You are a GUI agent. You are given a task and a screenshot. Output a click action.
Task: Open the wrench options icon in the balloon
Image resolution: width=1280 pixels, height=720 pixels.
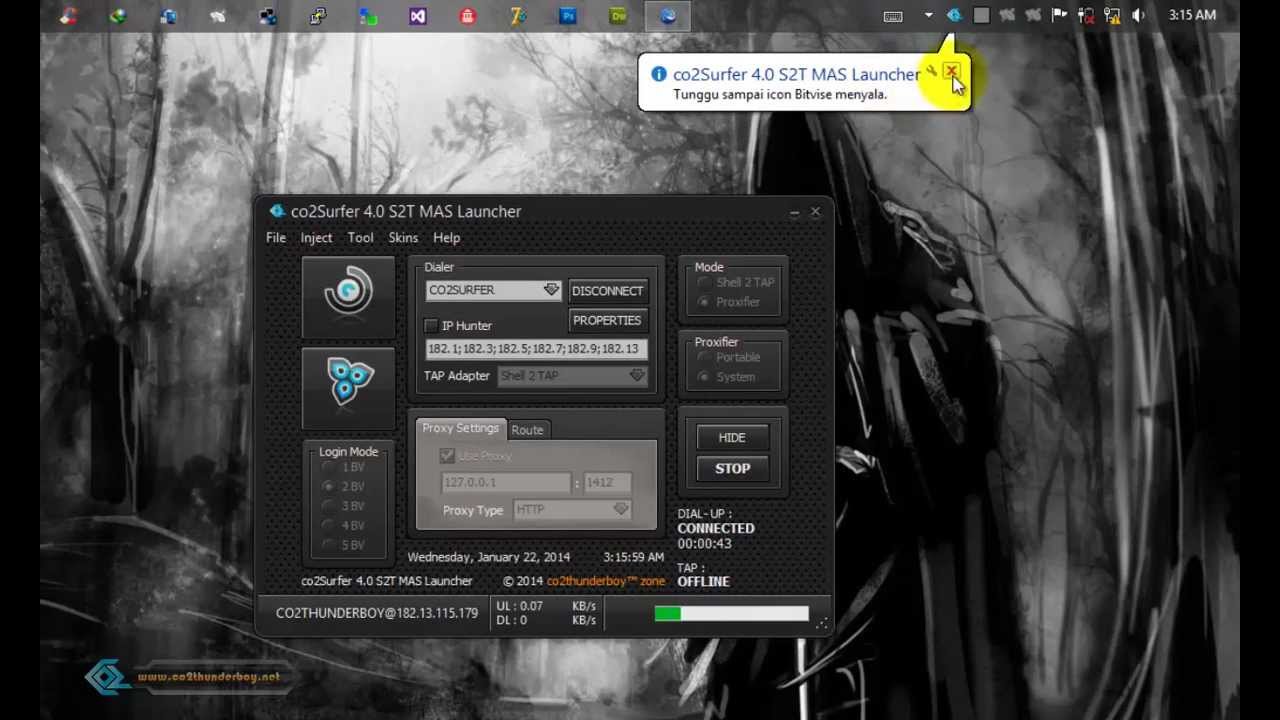pos(932,71)
